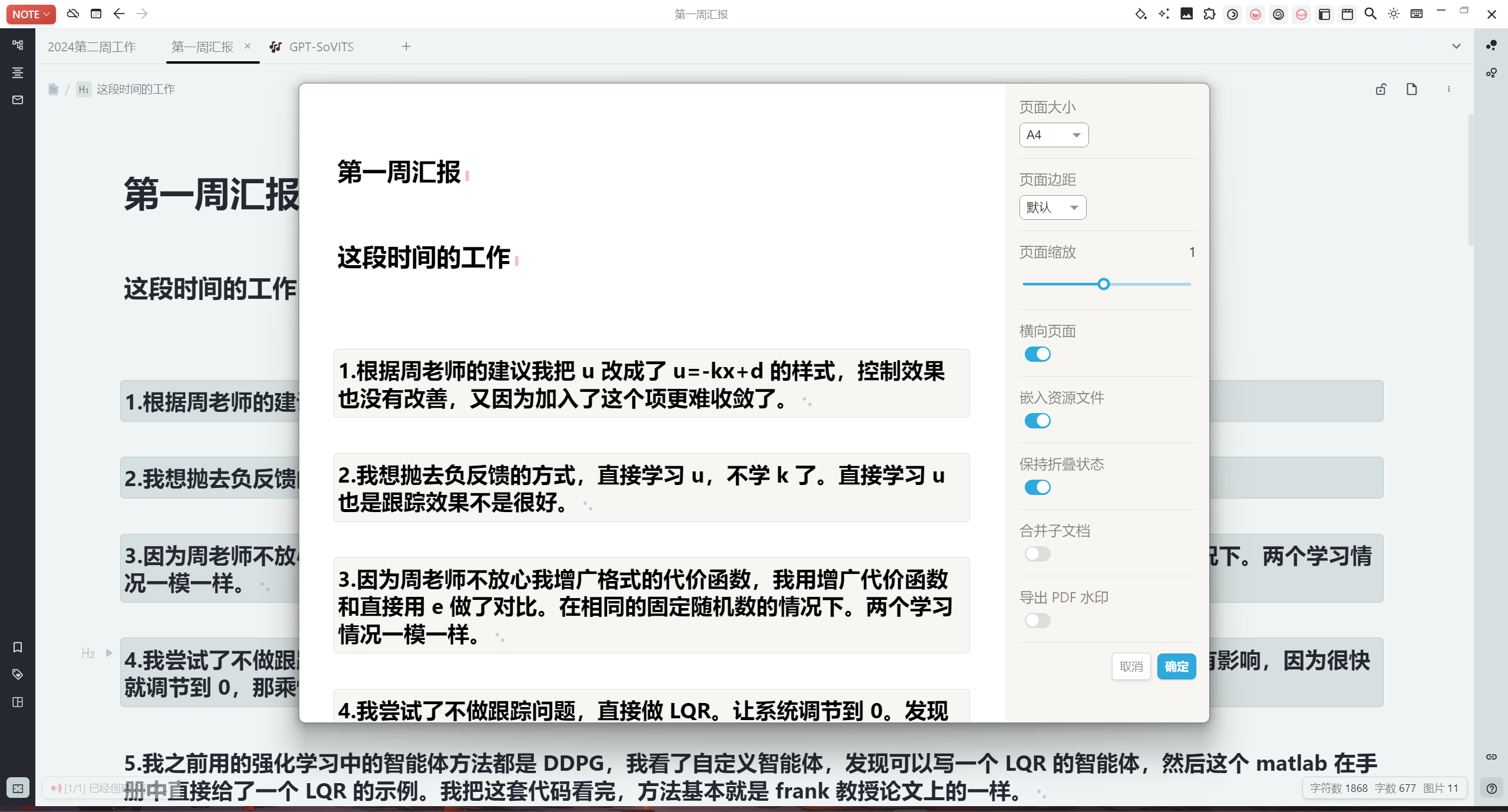
Task: Open the tag icon in left sidebar
Action: tap(18, 674)
